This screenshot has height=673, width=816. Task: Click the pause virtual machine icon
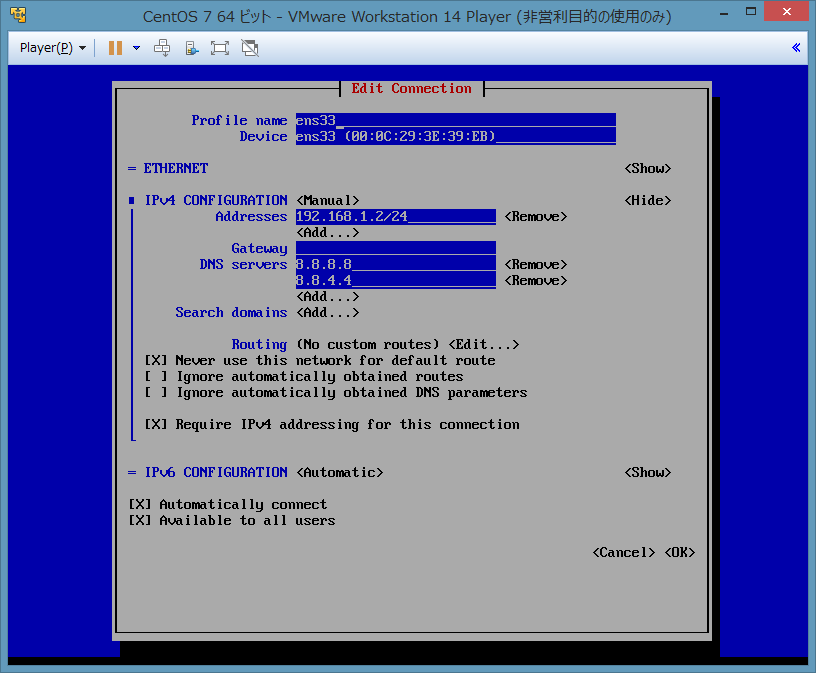click(x=115, y=47)
